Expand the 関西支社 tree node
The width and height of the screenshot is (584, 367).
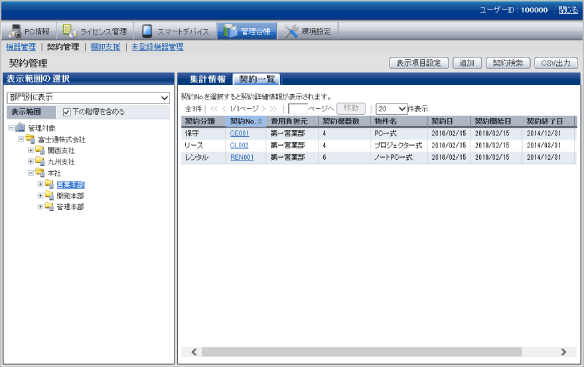pos(31,150)
